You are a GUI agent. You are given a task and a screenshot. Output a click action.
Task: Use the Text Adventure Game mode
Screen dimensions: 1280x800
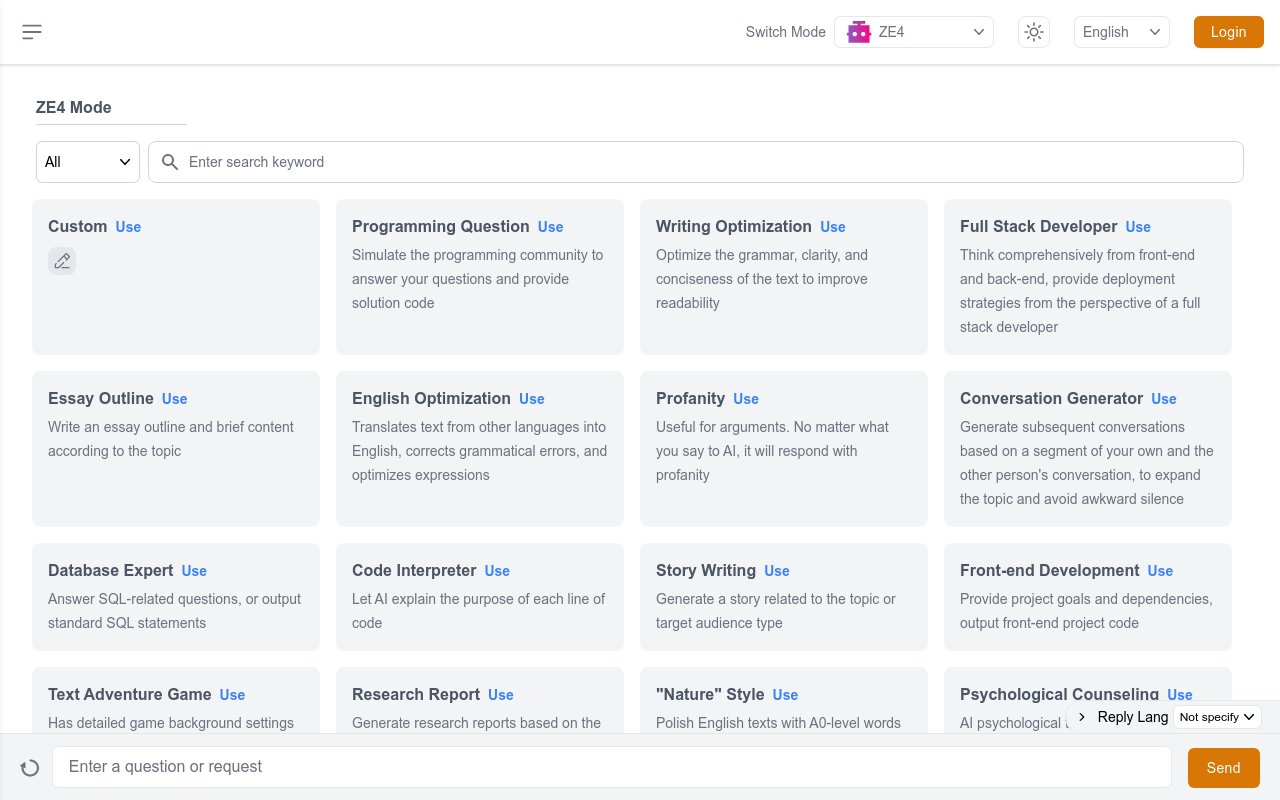point(232,695)
